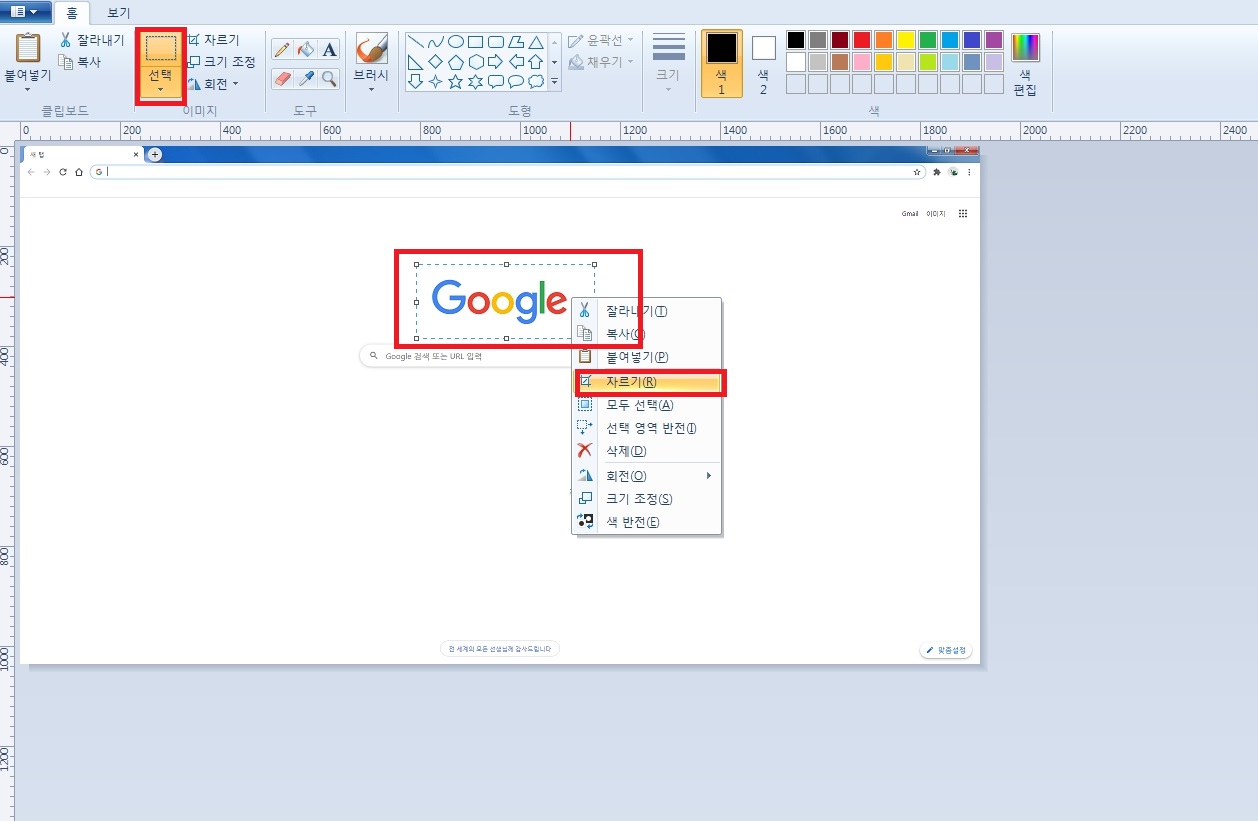Choose Paste 붙여넣기(P) in context menu
1258x821 pixels.
647,357
